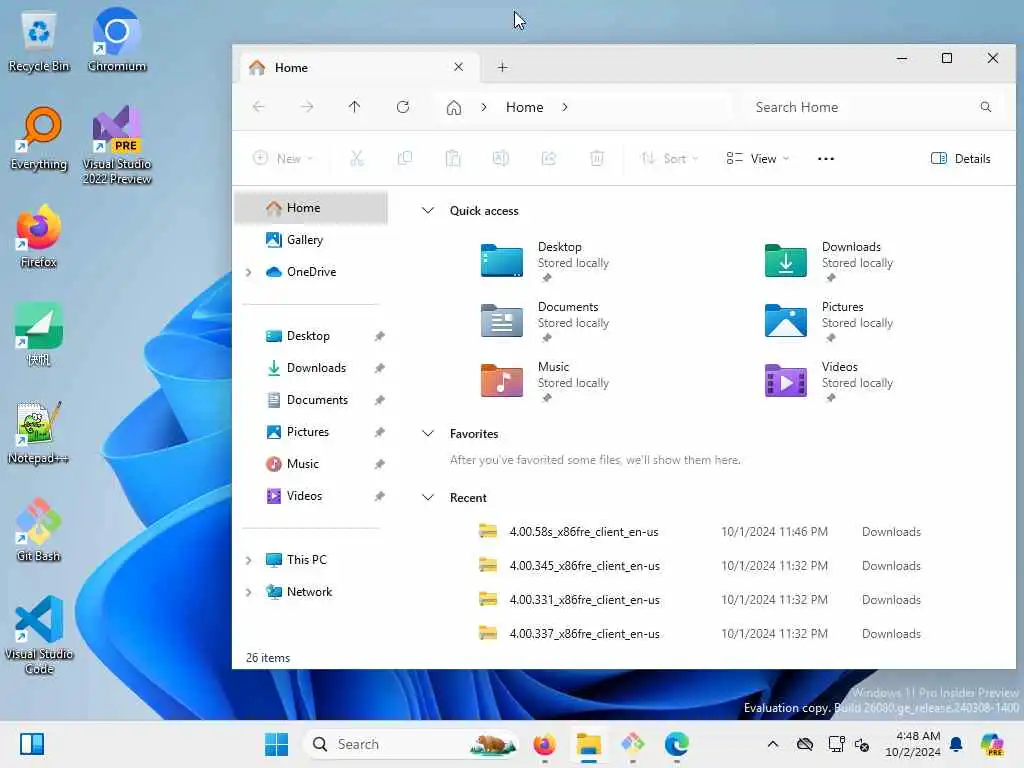Click the Copy icon in toolbar
The image size is (1024, 768).
(405, 158)
